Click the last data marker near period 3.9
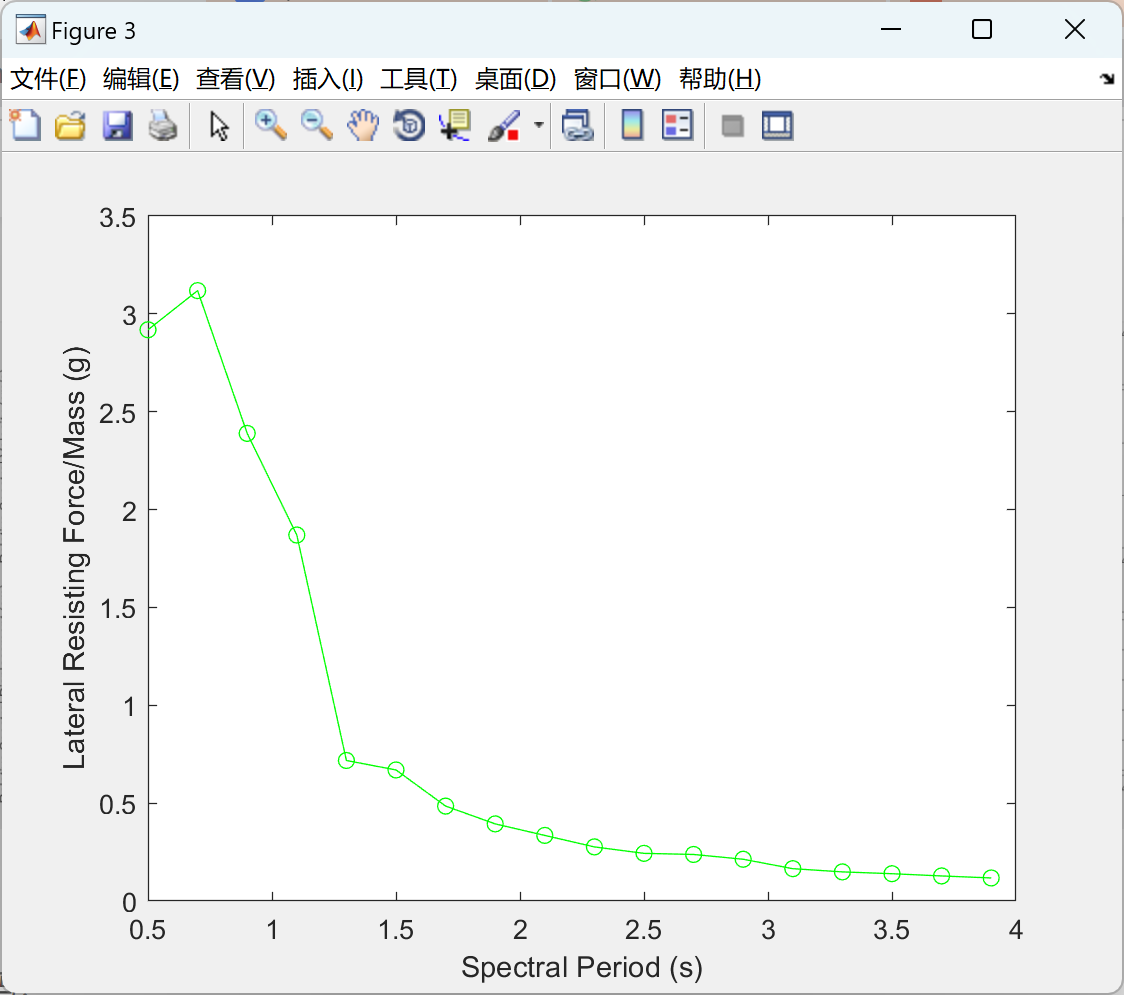The image size is (1124, 995). click(x=991, y=878)
